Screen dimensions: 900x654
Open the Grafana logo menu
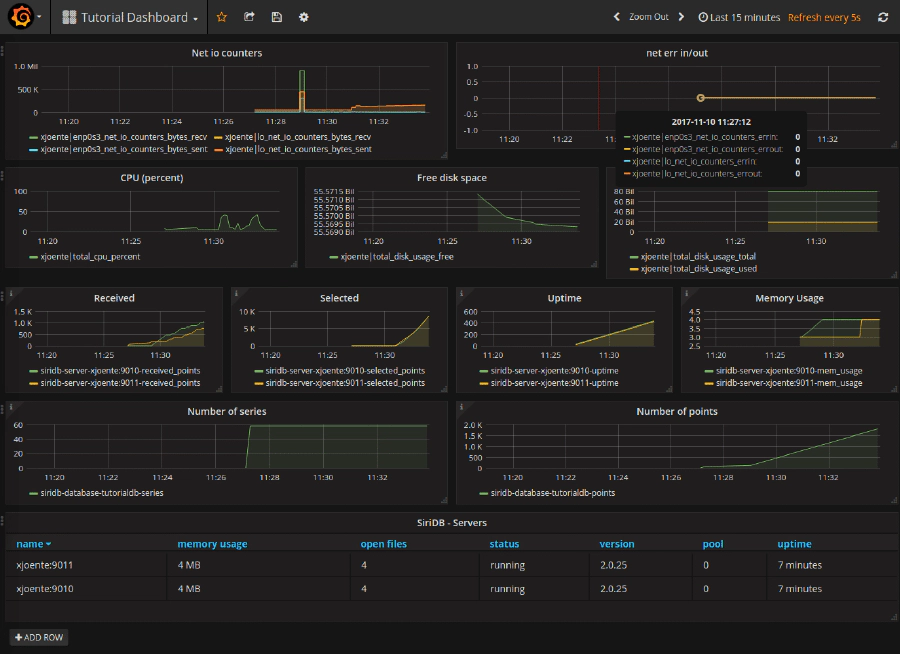coord(24,17)
